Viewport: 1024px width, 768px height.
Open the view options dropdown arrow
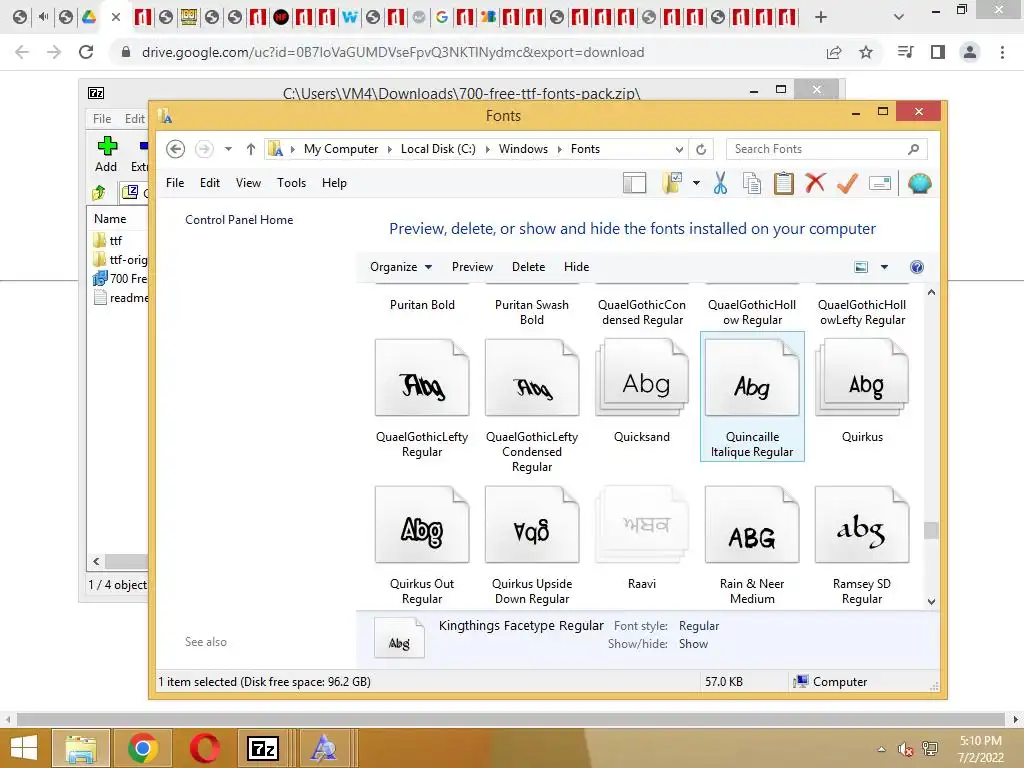(884, 266)
